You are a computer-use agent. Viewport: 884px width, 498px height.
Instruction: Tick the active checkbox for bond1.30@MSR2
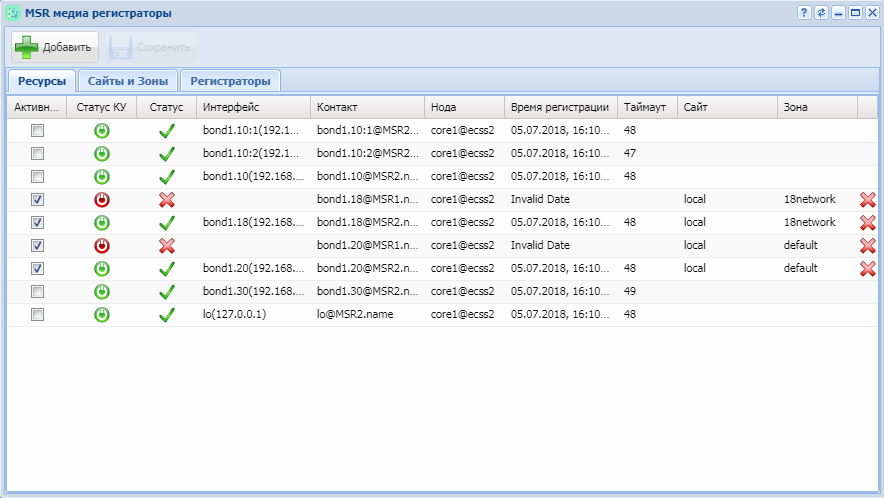[37, 291]
